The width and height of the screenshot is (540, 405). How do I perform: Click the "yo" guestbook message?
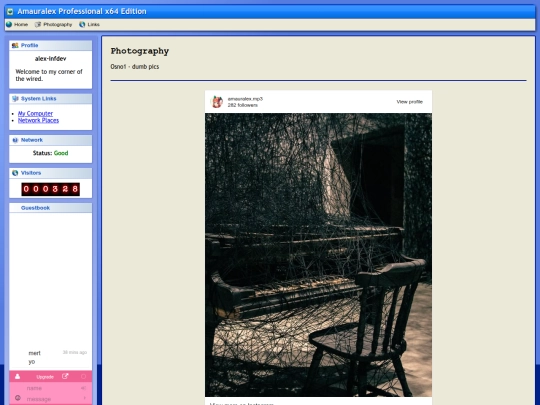point(32,362)
